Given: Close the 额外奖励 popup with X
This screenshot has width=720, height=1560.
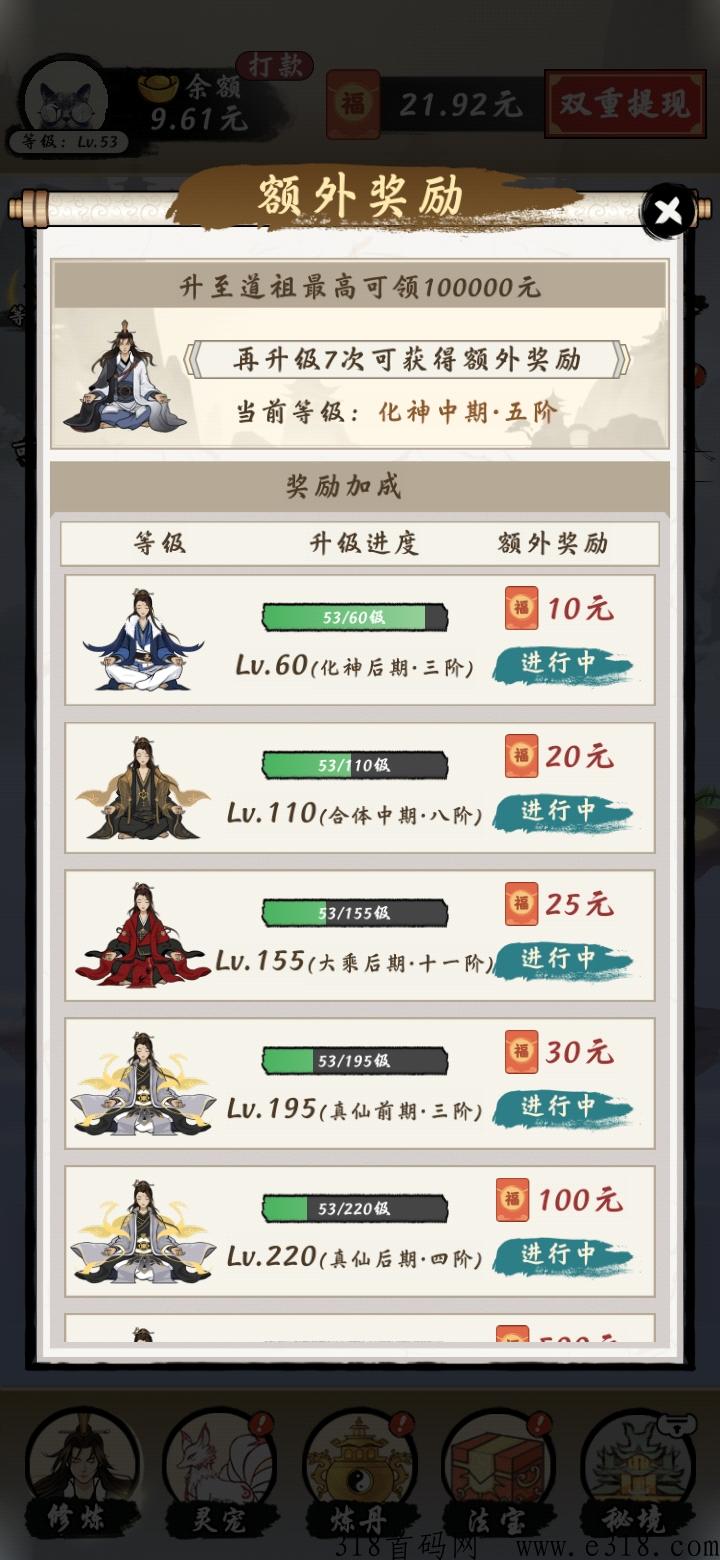Looking at the screenshot, I should coord(667,211).
